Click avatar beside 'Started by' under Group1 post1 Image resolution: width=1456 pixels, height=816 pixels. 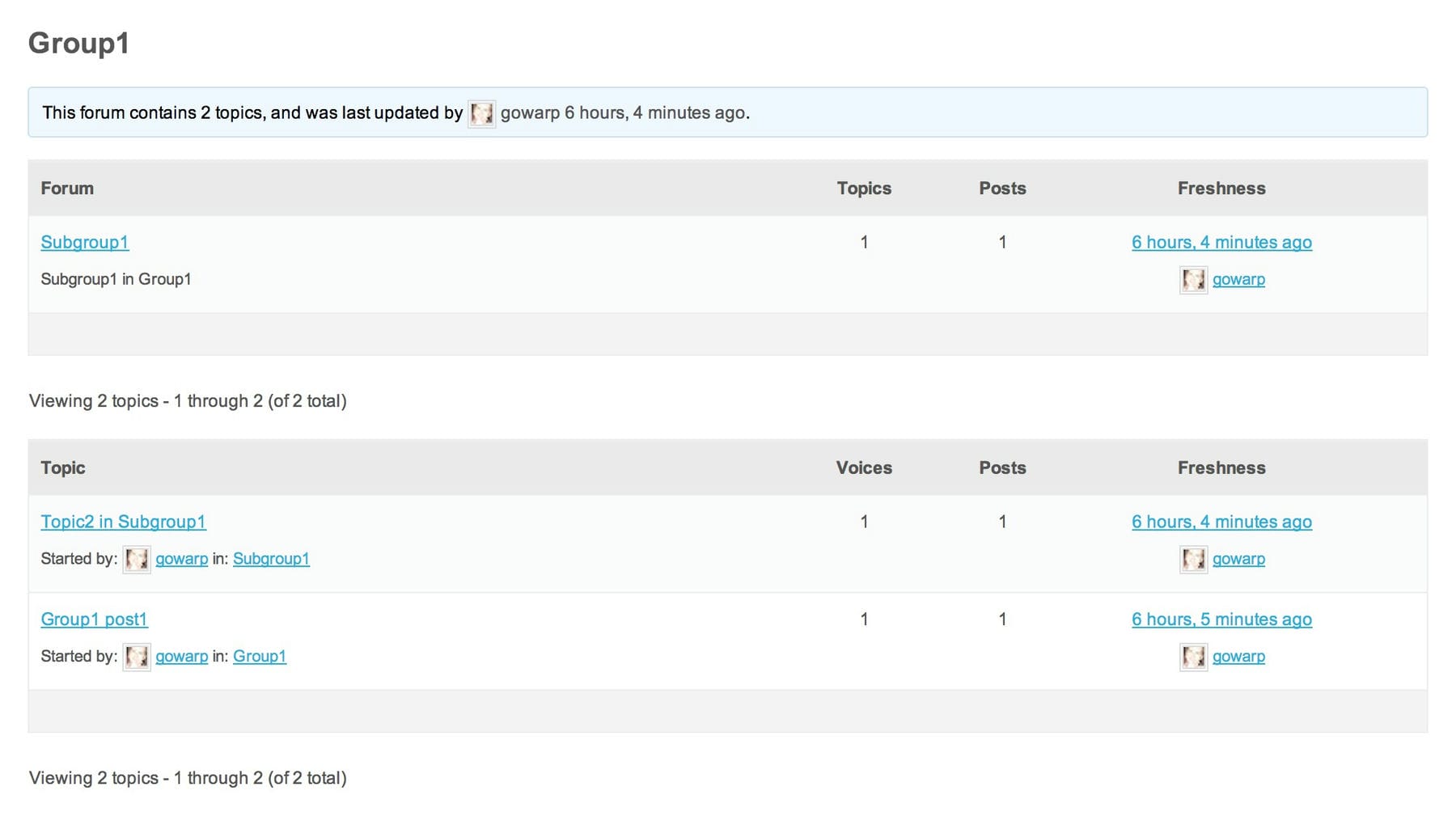click(x=136, y=657)
